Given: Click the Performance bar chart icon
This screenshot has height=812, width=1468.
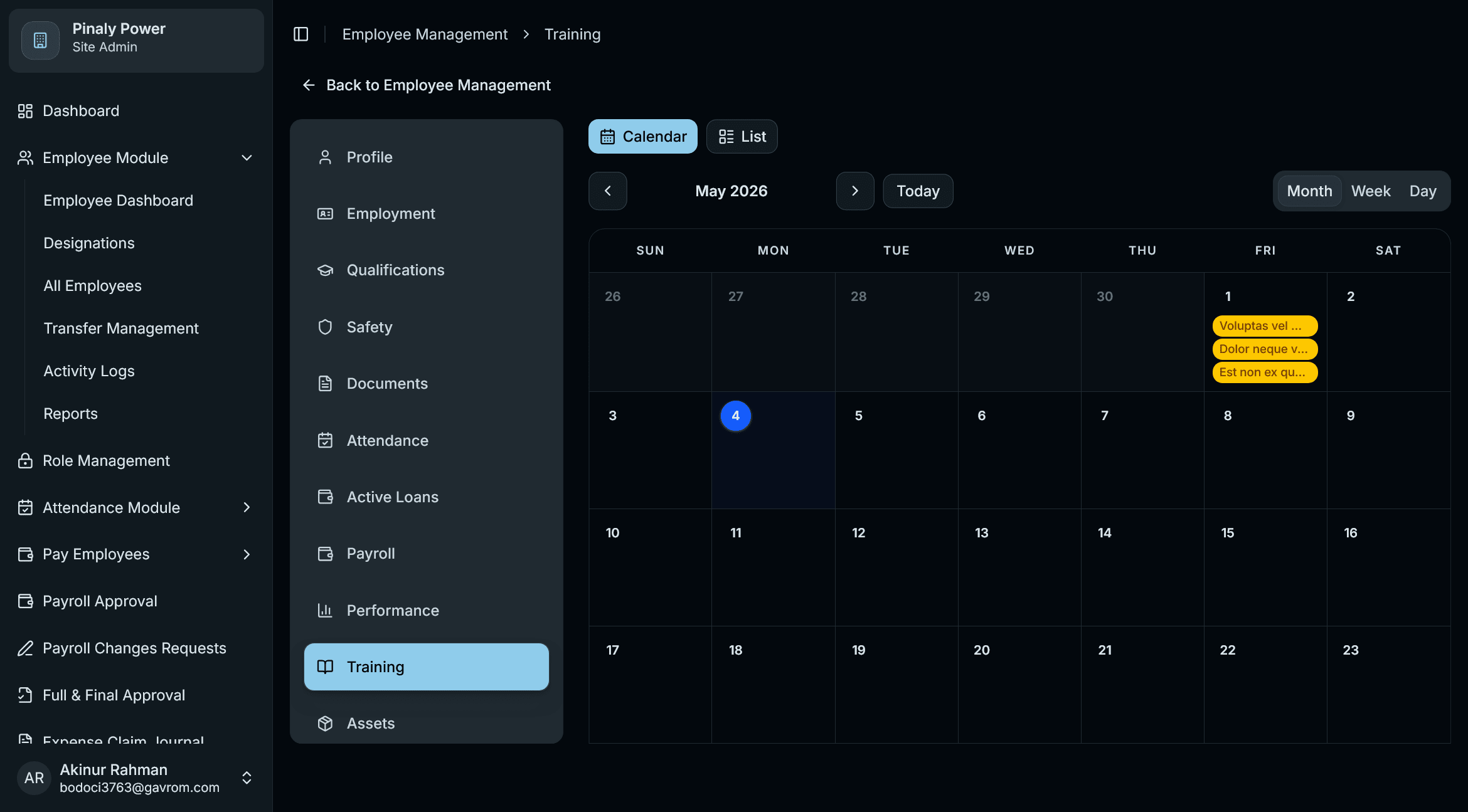Looking at the screenshot, I should point(325,611).
